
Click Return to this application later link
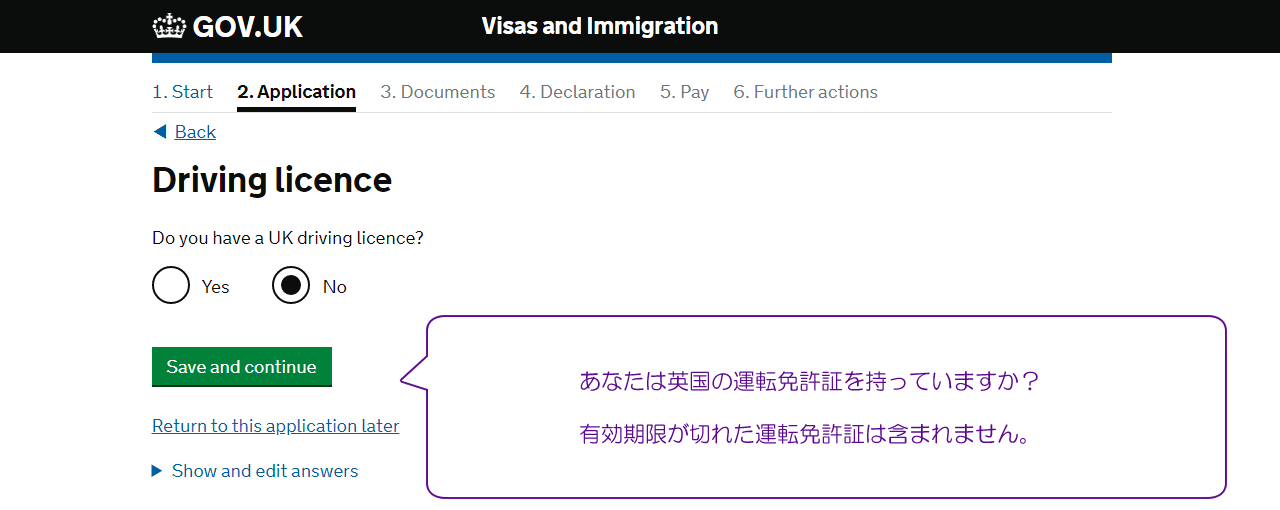pyautogui.click(x=275, y=426)
